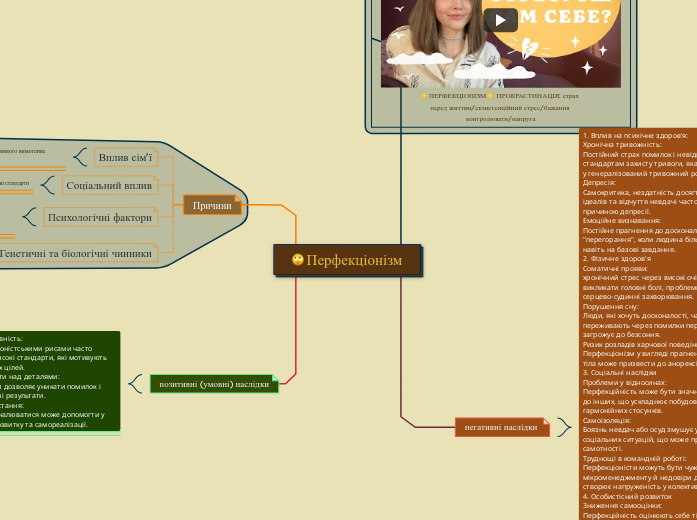Click the emoji icon in the Перфекціонізм node

coord(298,261)
